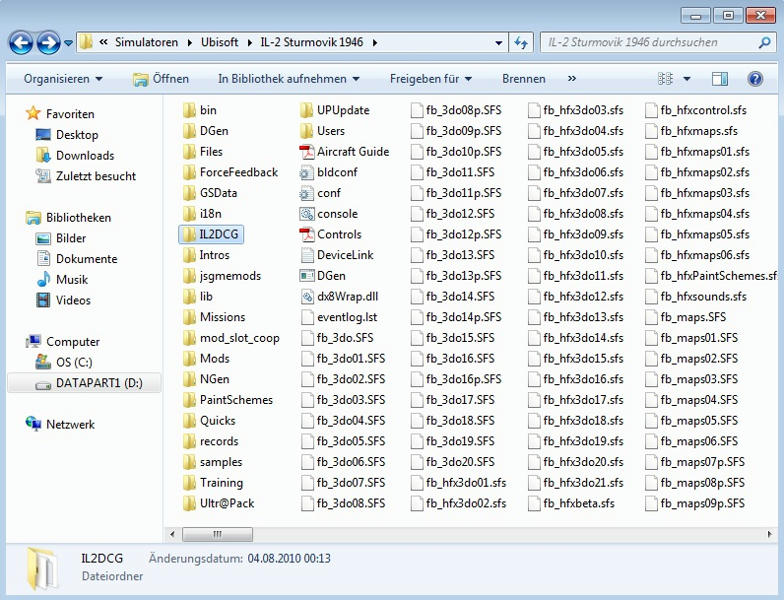This screenshot has width=784, height=600.
Task: Open the Dokumente library
Action: (76, 259)
